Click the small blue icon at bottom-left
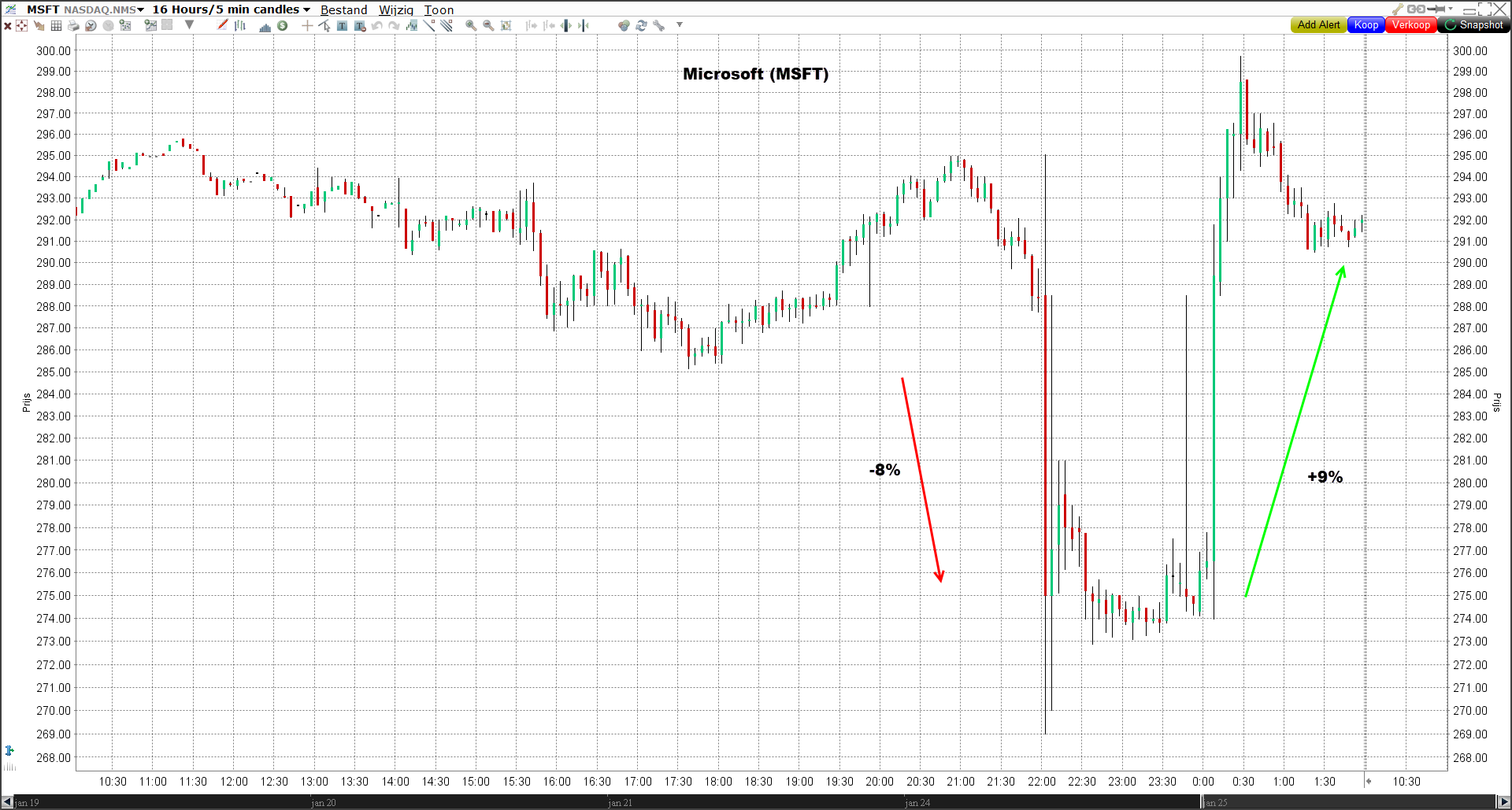Image resolution: width=1512 pixels, height=810 pixels. point(9,750)
